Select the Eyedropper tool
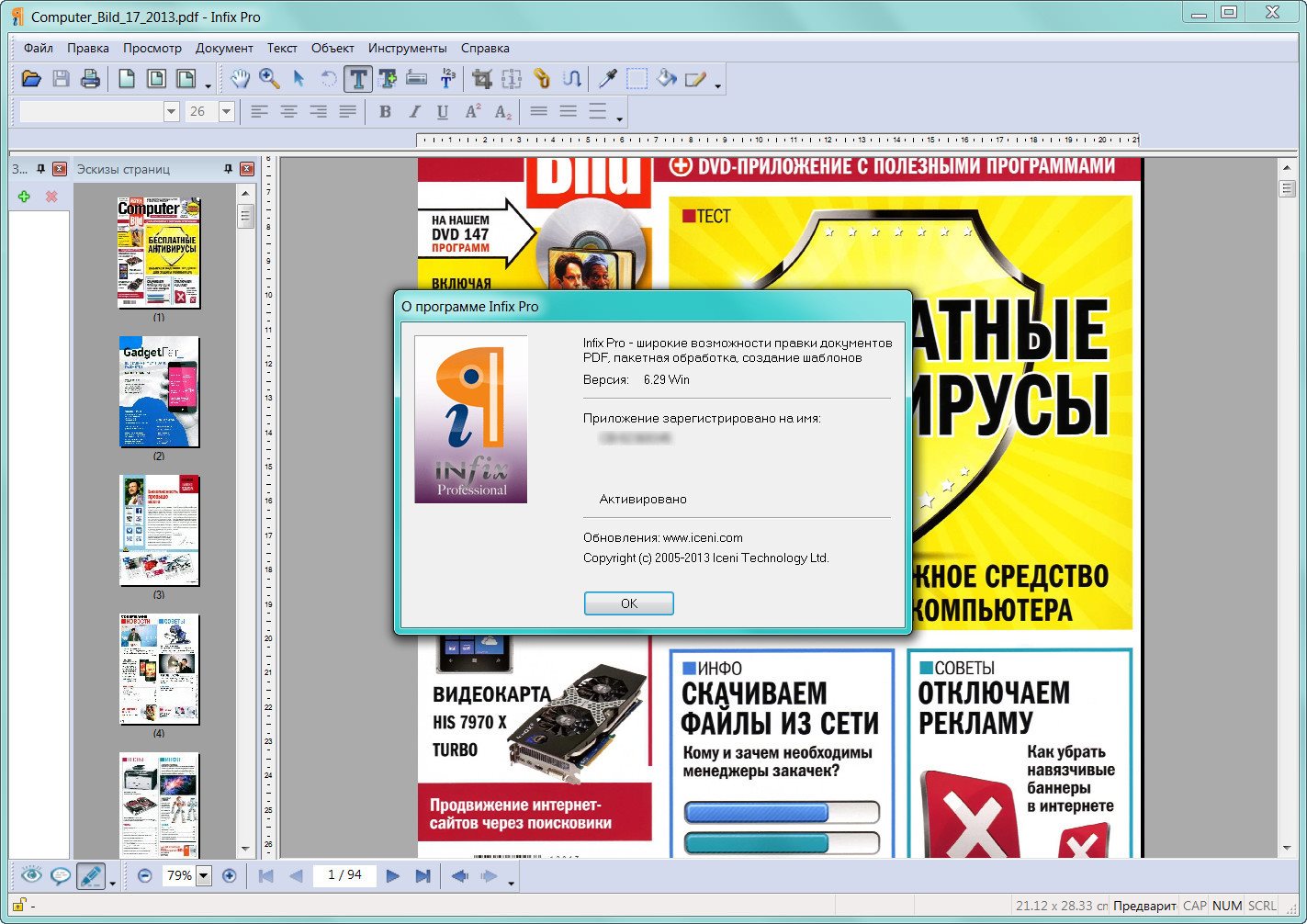Screen dimensions: 1307x924 point(607,79)
